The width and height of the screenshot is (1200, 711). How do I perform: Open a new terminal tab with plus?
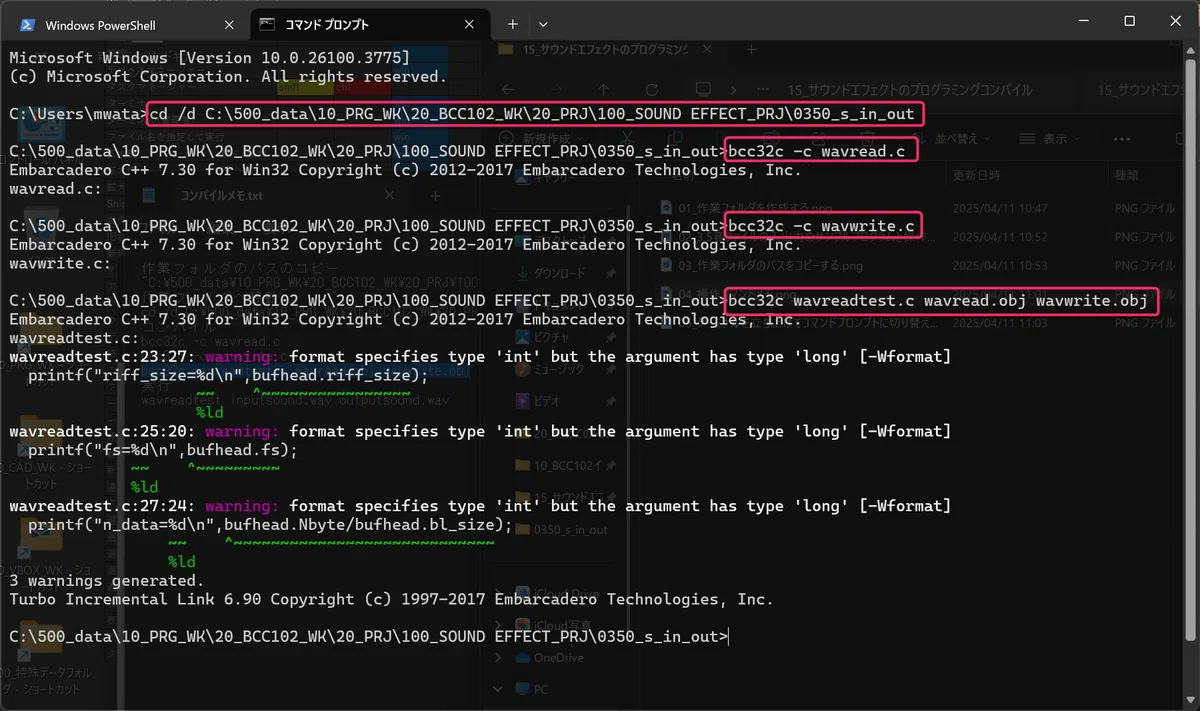(512, 23)
